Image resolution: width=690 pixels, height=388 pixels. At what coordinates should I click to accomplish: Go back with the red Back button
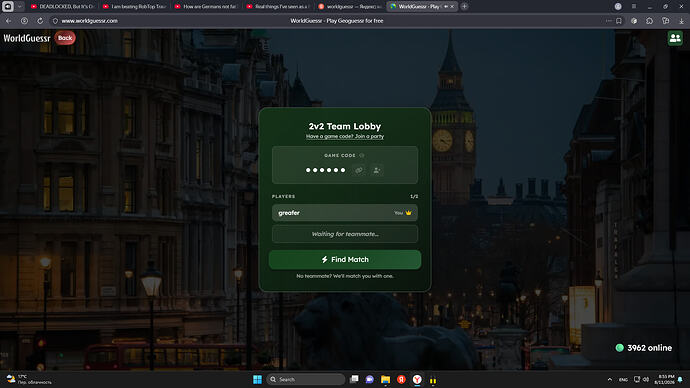click(x=65, y=38)
